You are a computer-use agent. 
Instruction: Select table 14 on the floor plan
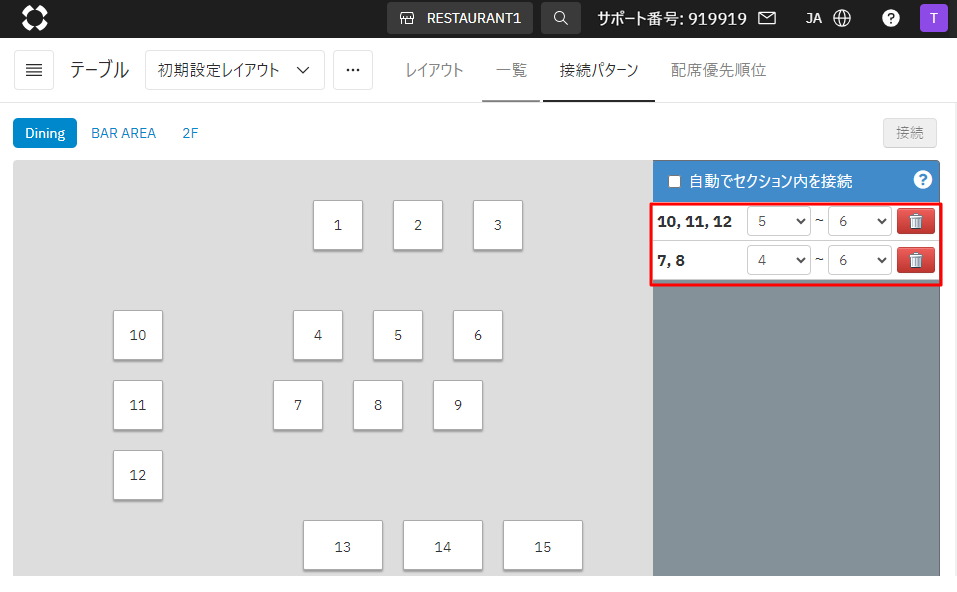tap(442, 545)
